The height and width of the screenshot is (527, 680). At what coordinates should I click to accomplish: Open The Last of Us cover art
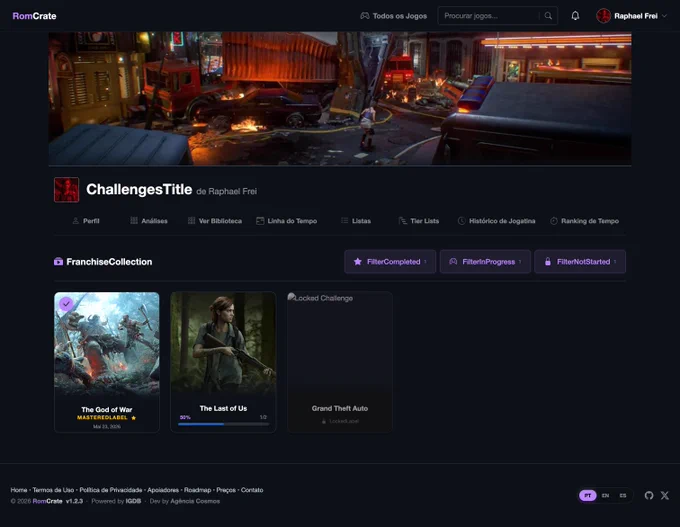click(x=223, y=343)
